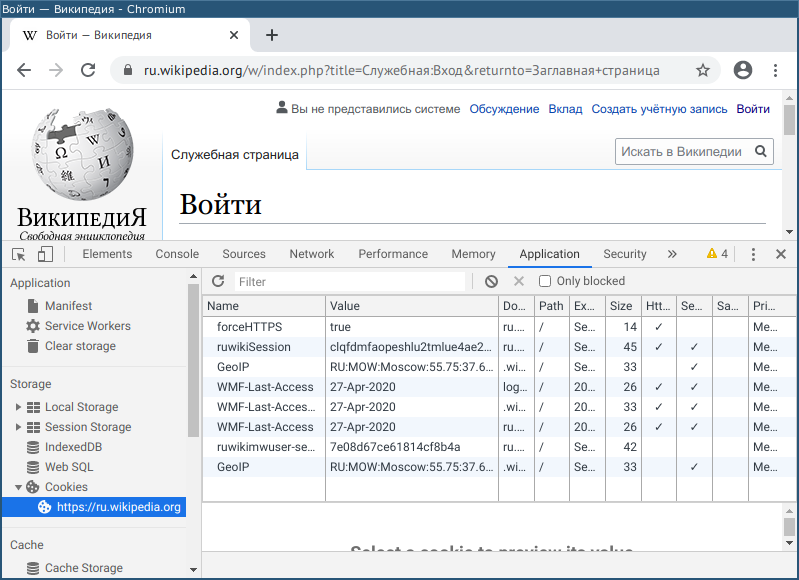Clear all cookies with the circle-slash icon
The width and height of the screenshot is (799, 580).
pyautogui.click(x=491, y=281)
